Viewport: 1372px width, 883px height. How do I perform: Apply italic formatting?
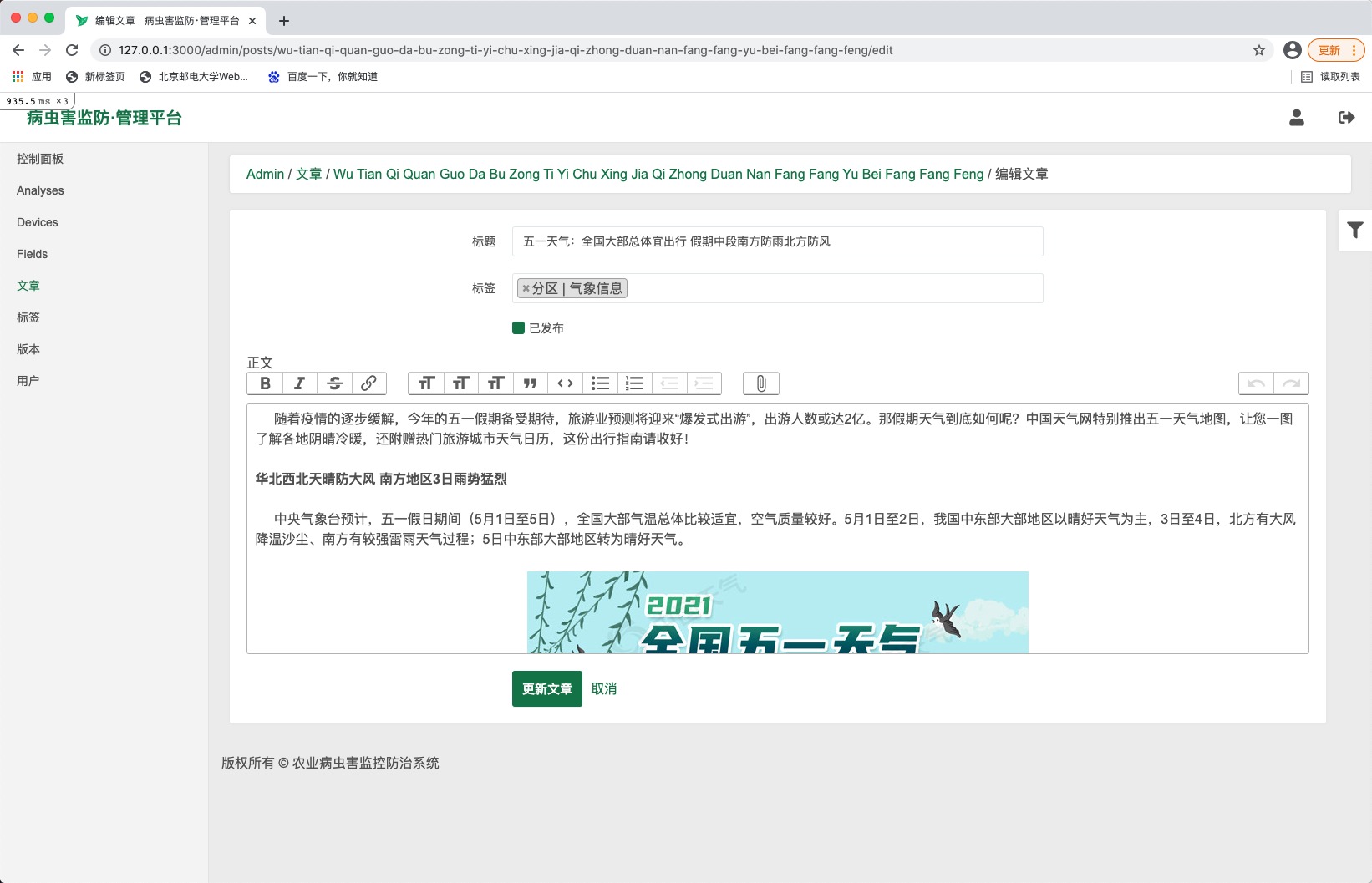tap(299, 383)
